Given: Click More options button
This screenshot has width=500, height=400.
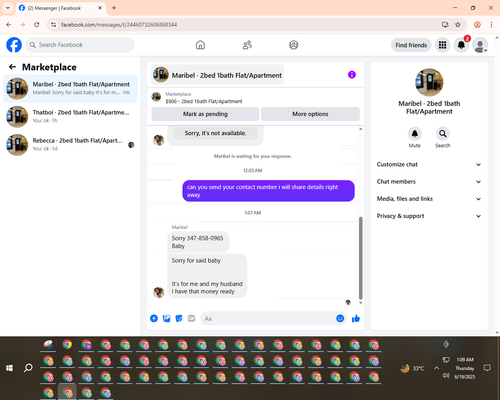Looking at the screenshot, I should (310, 114).
